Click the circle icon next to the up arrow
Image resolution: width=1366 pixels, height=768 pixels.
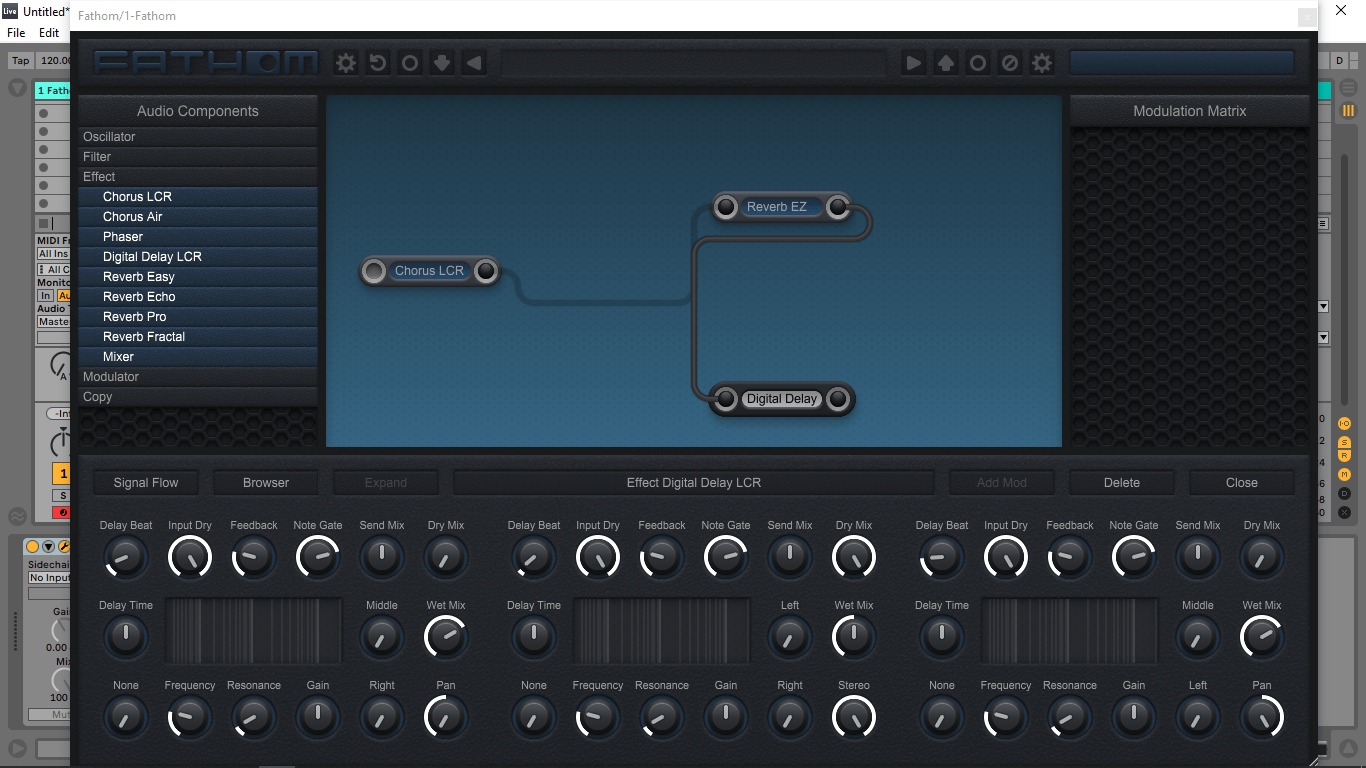(x=978, y=63)
